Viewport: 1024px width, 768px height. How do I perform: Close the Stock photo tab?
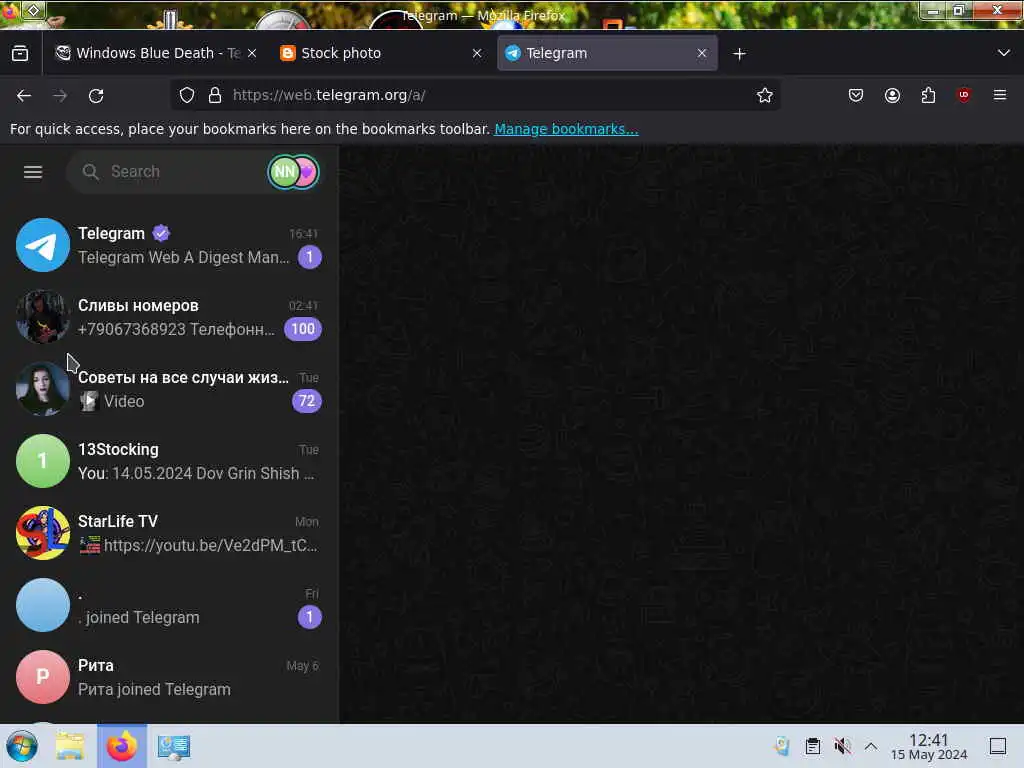pyautogui.click(x=477, y=53)
